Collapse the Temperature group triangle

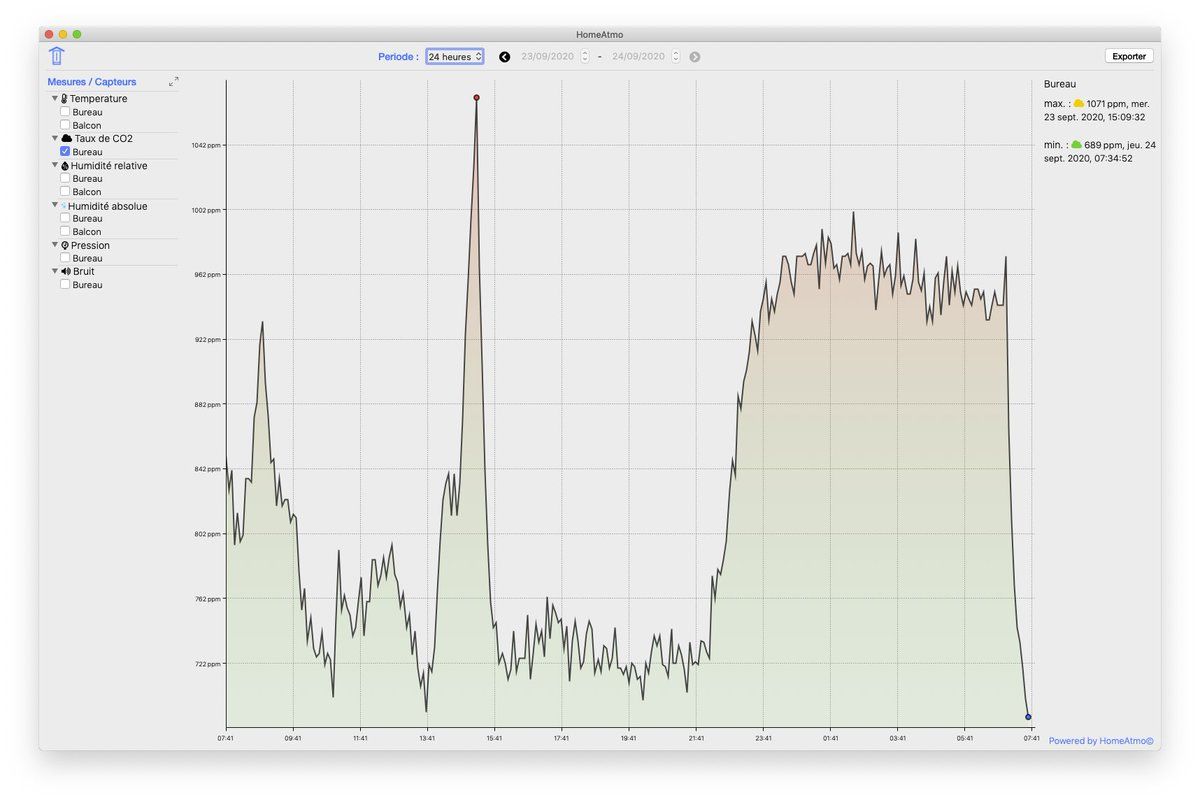point(55,99)
